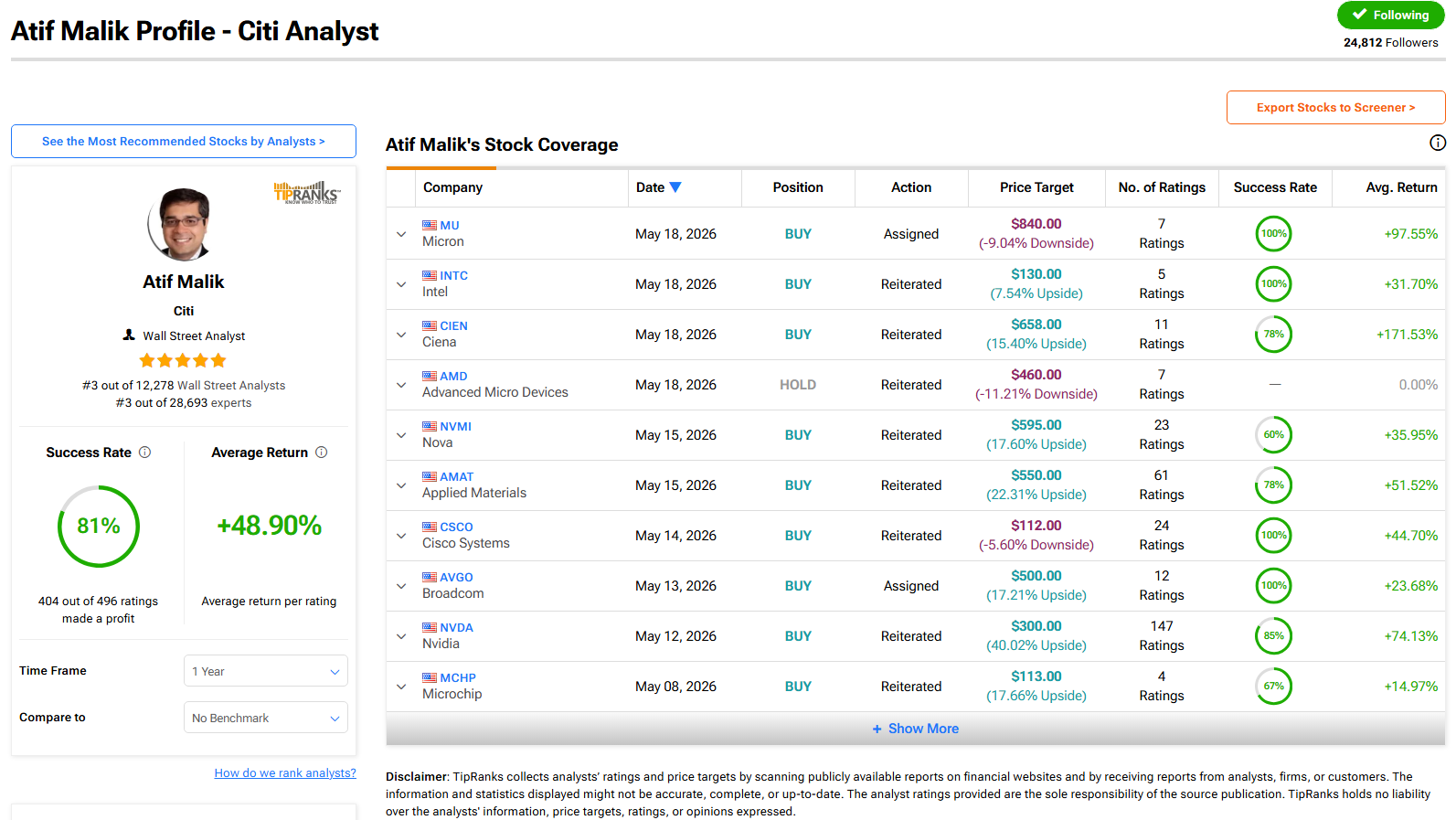Click Broadcom's 100% success rate circle
The width and height of the screenshot is (1456, 820).
1273,586
